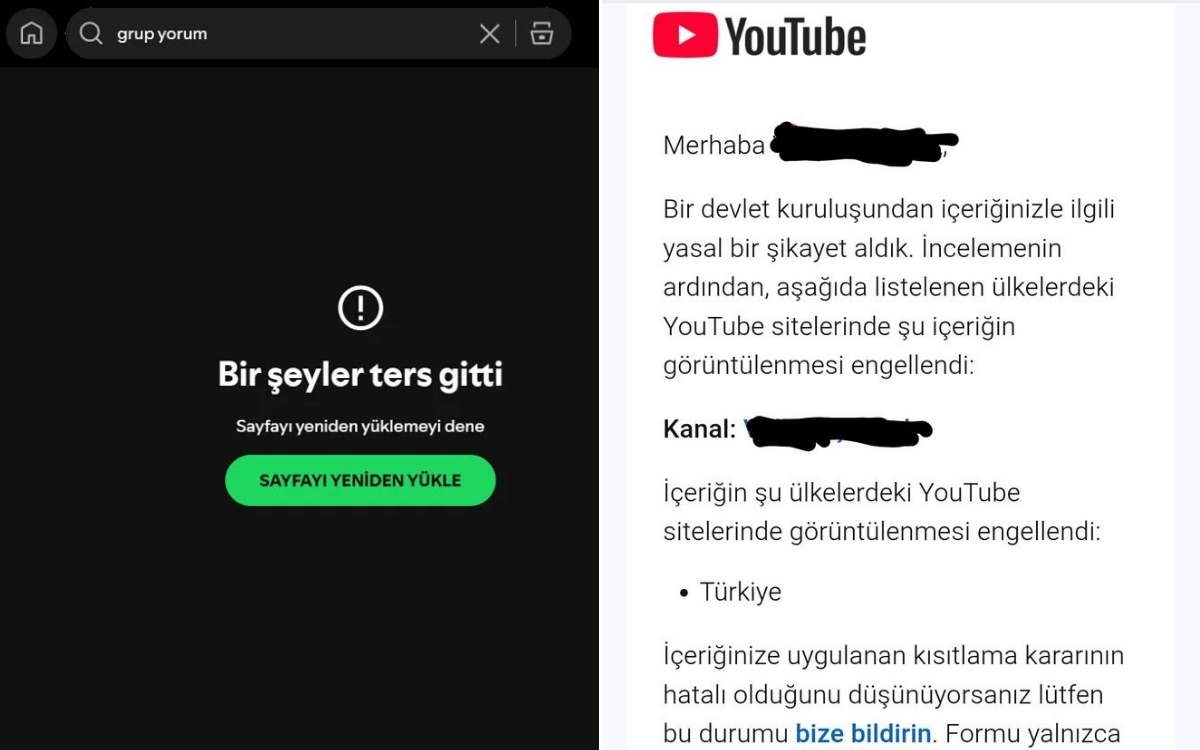Click the 'Bir şeyler ters gitti' heading
The height and width of the screenshot is (750, 1200).
(x=360, y=375)
